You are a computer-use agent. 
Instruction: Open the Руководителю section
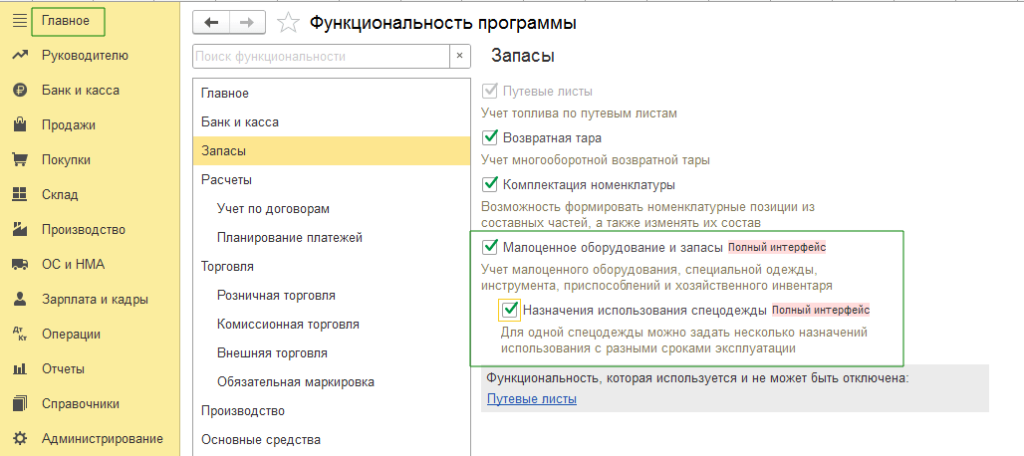85,56
